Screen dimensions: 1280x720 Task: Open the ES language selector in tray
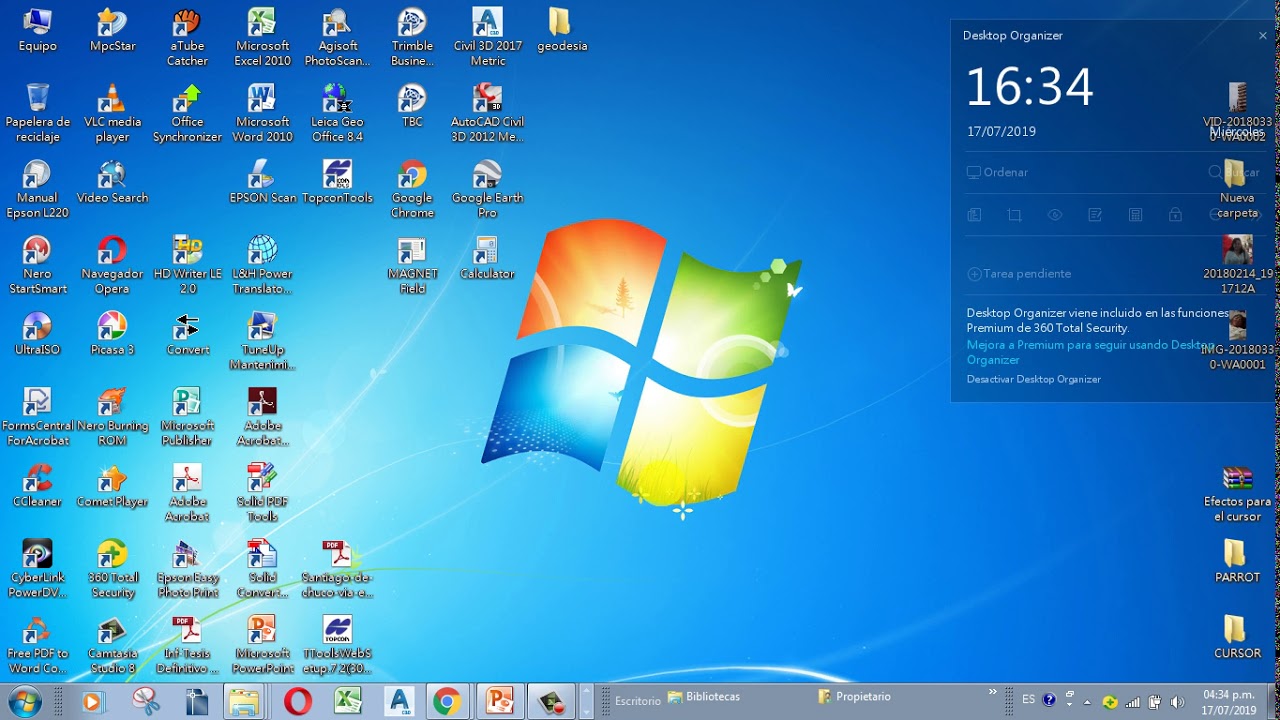(x=1028, y=700)
